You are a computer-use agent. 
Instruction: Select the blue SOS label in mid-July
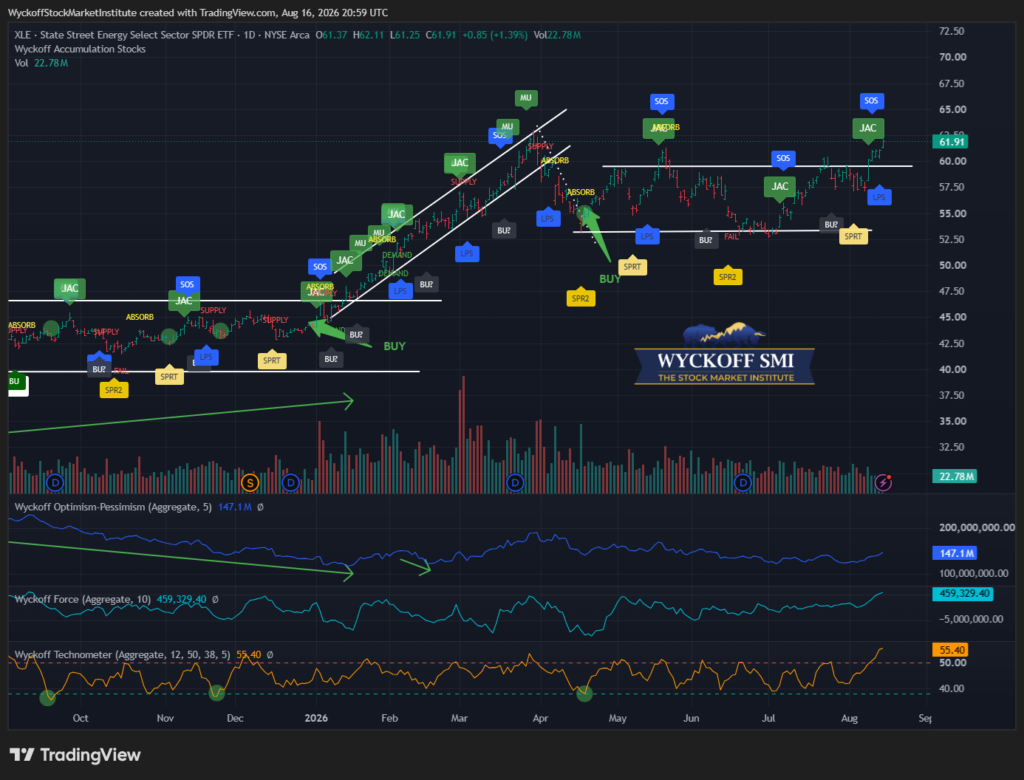pyautogui.click(x=783, y=158)
